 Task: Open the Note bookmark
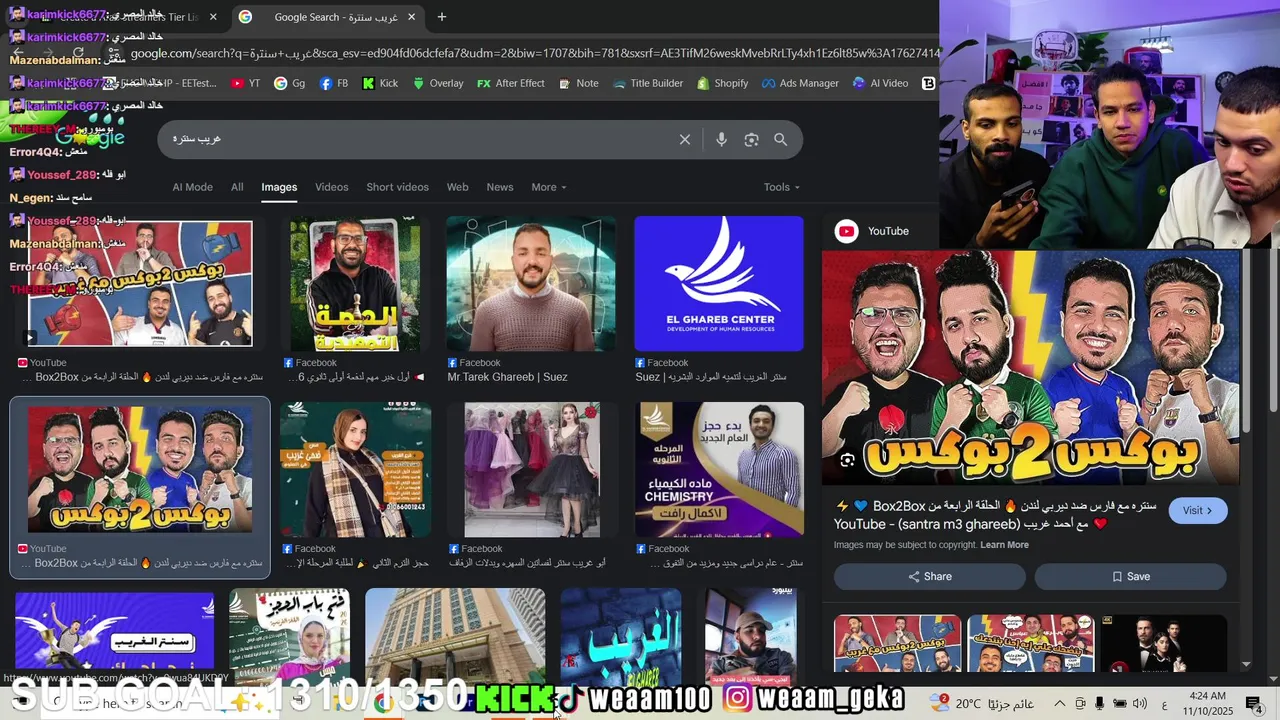point(579,83)
